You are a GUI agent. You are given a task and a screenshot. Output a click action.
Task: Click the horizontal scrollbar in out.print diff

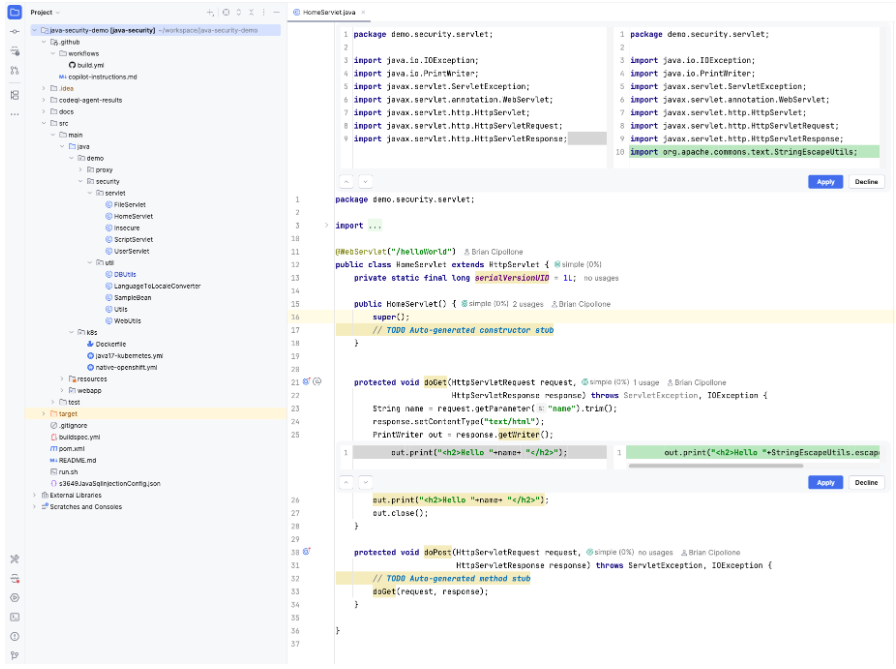(x=715, y=466)
